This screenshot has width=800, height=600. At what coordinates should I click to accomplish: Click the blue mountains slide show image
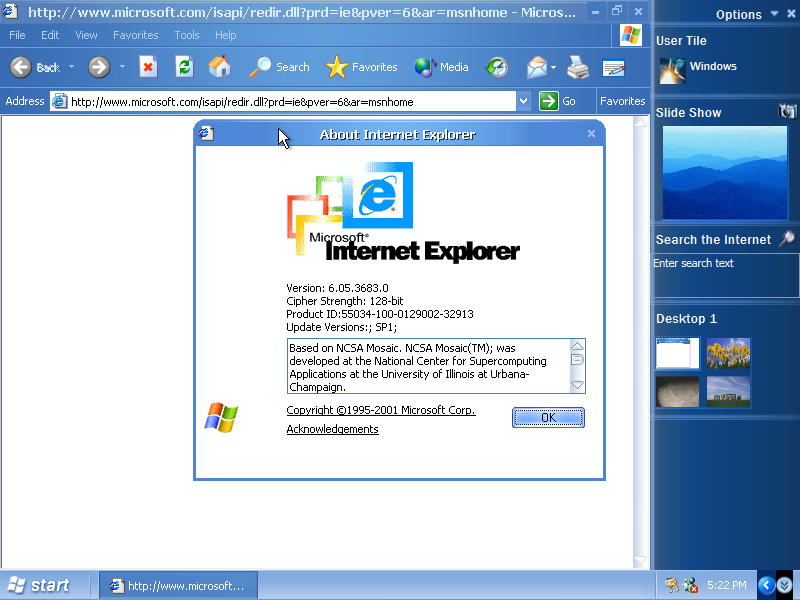[724, 172]
